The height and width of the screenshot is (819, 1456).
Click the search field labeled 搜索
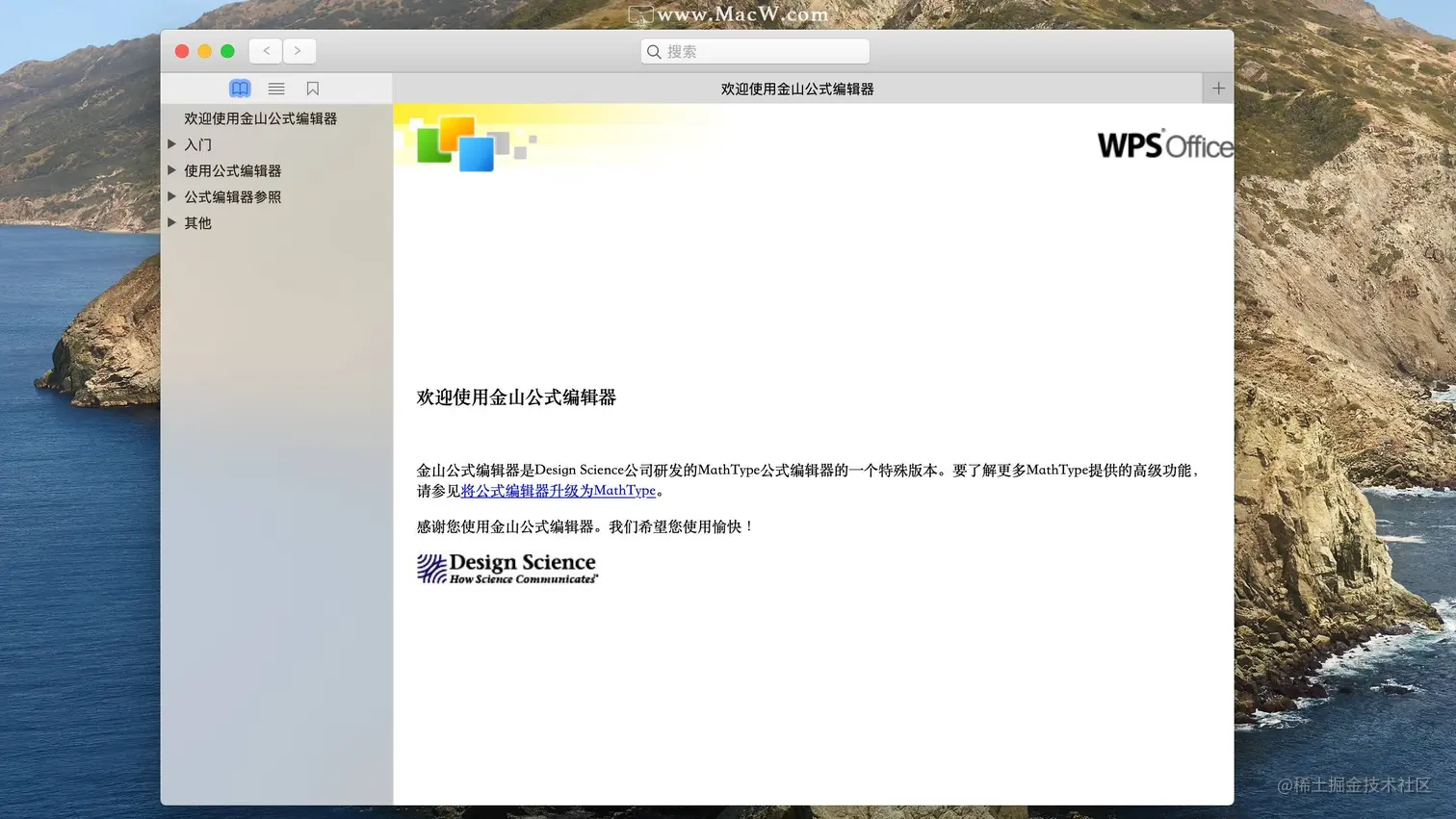755,52
